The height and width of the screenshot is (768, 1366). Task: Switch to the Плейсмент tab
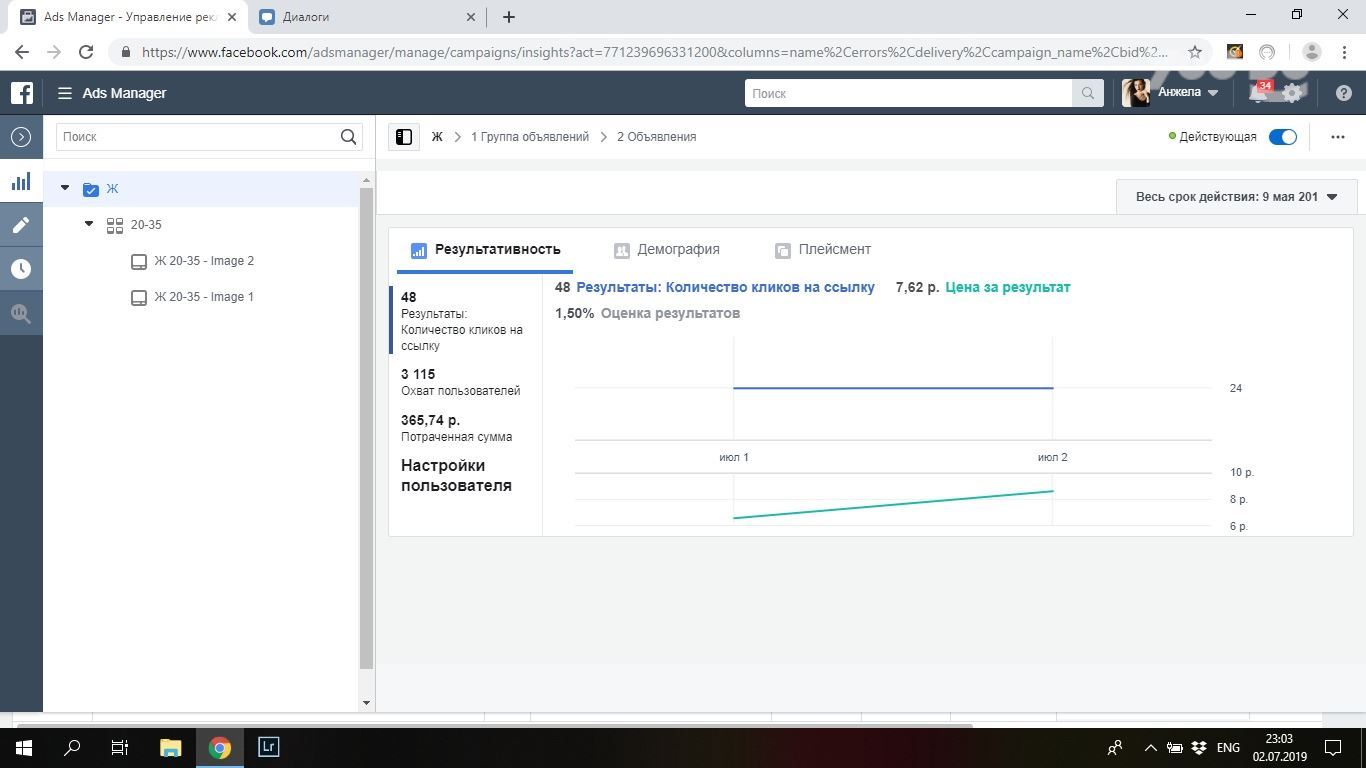(823, 250)
